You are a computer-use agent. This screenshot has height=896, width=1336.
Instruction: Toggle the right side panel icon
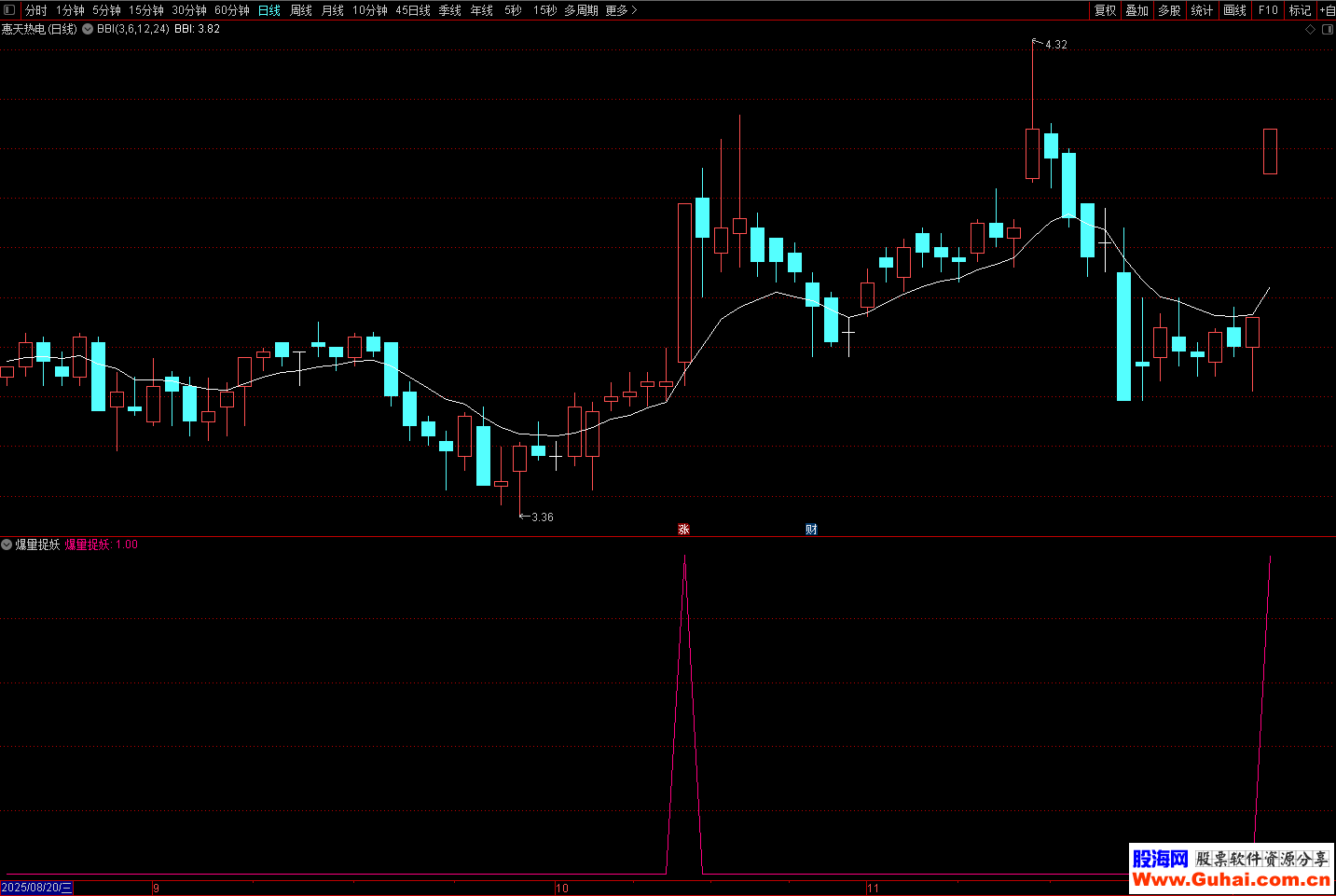point(1327,30)
